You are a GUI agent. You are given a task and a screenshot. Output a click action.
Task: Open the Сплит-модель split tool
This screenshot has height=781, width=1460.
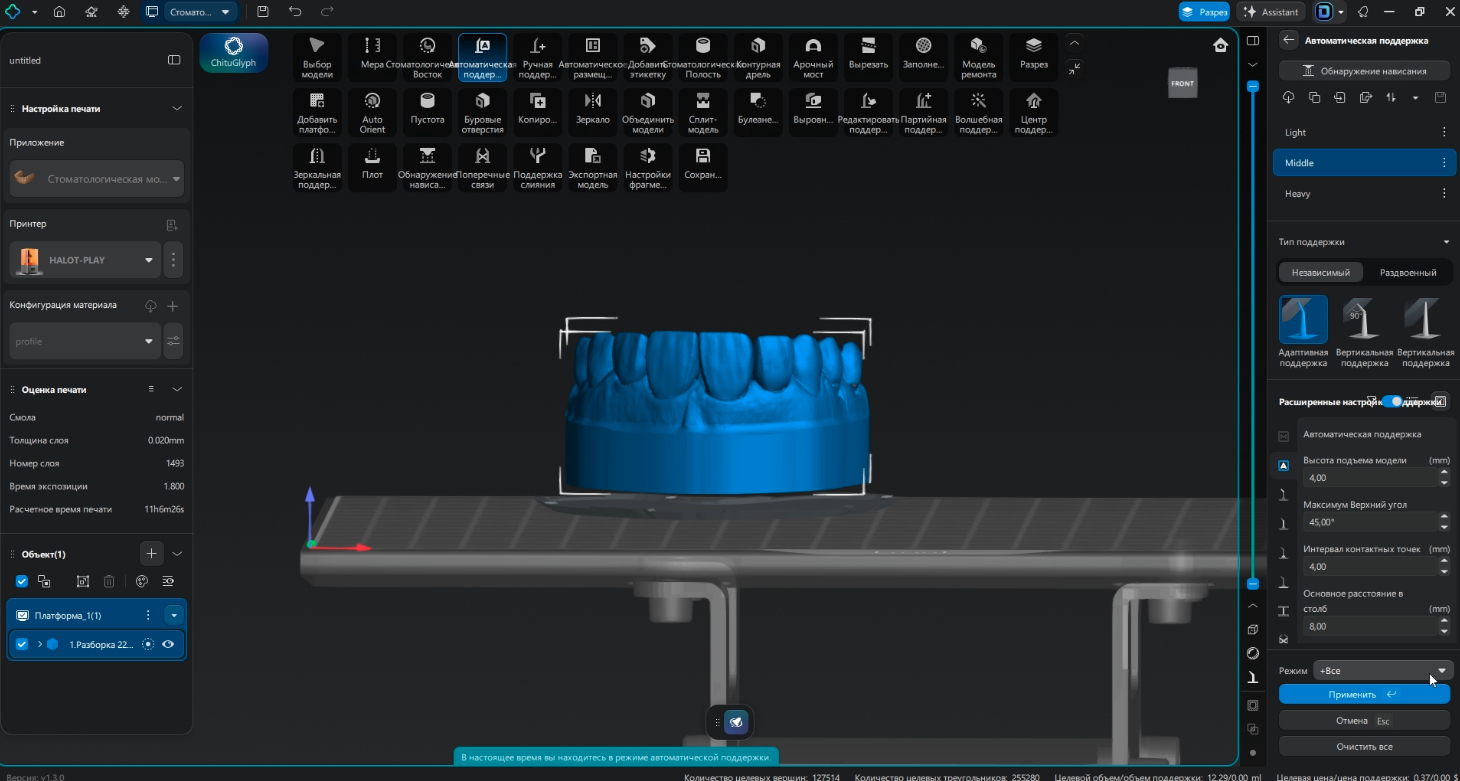click(x=703, y=112)
